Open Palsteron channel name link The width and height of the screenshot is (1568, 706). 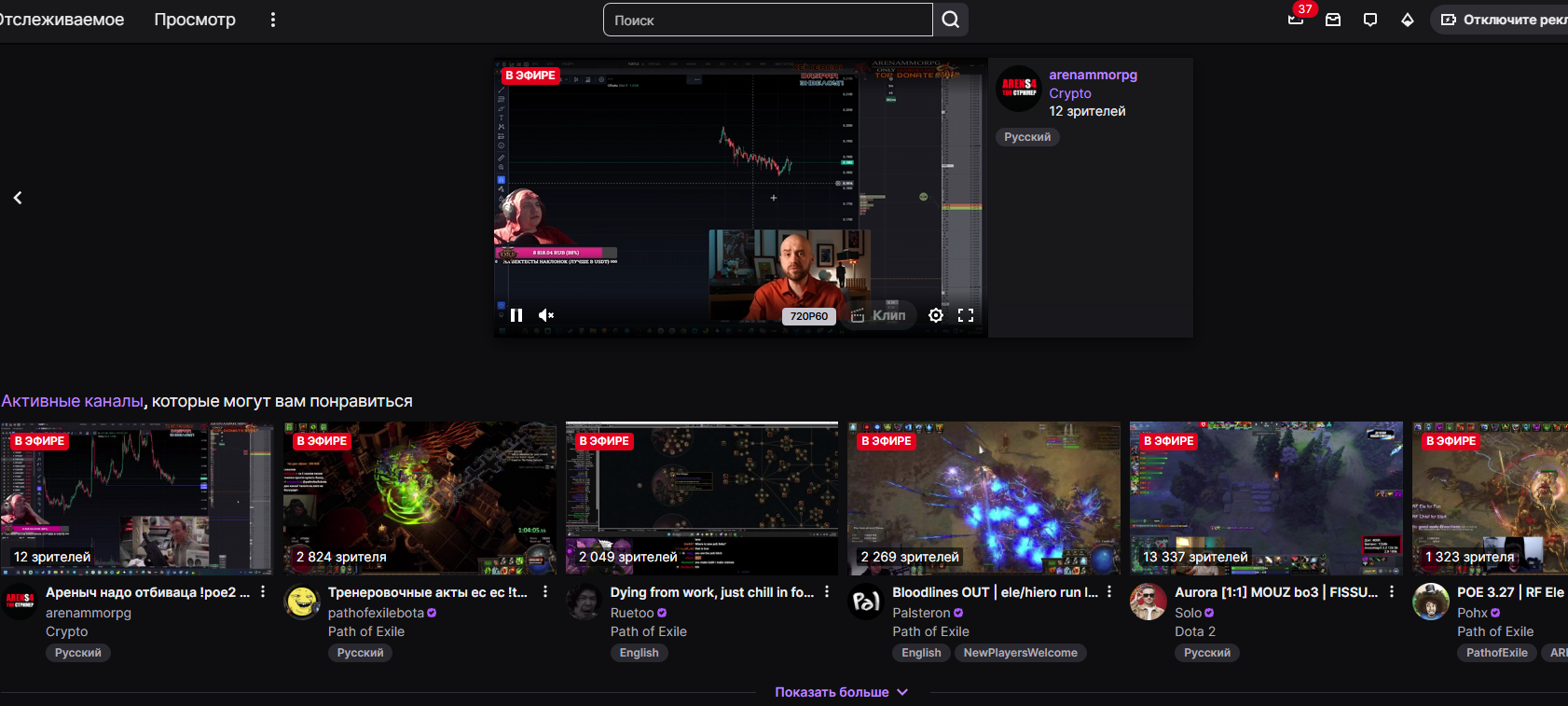tap(921, 613)
